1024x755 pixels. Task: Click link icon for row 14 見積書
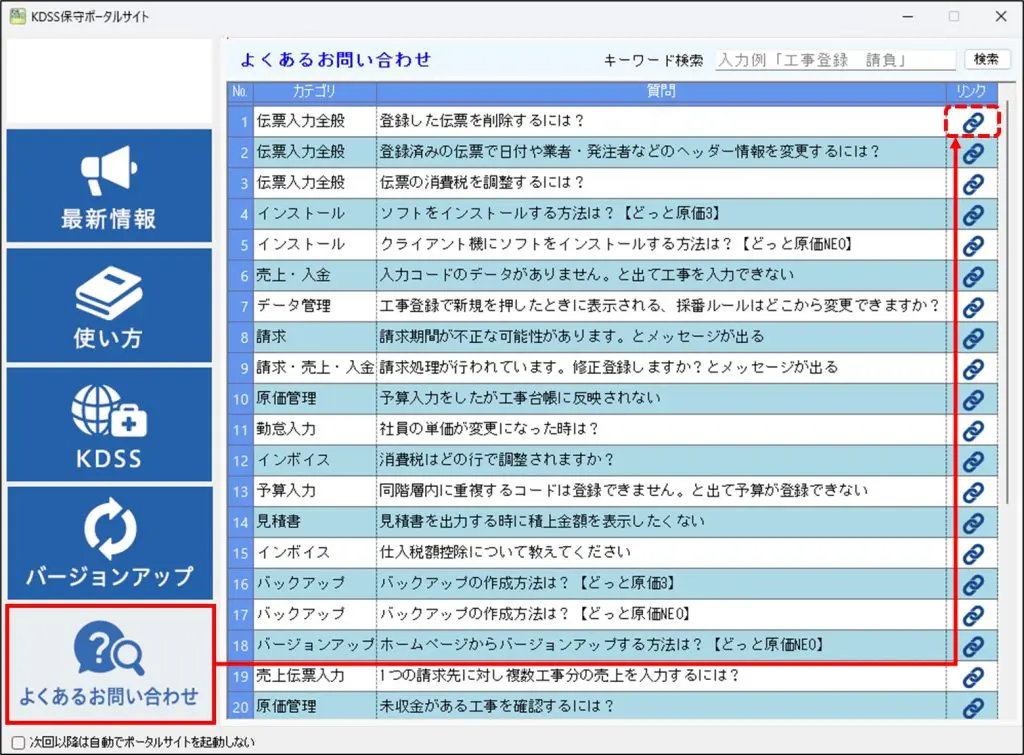(972, 522)
